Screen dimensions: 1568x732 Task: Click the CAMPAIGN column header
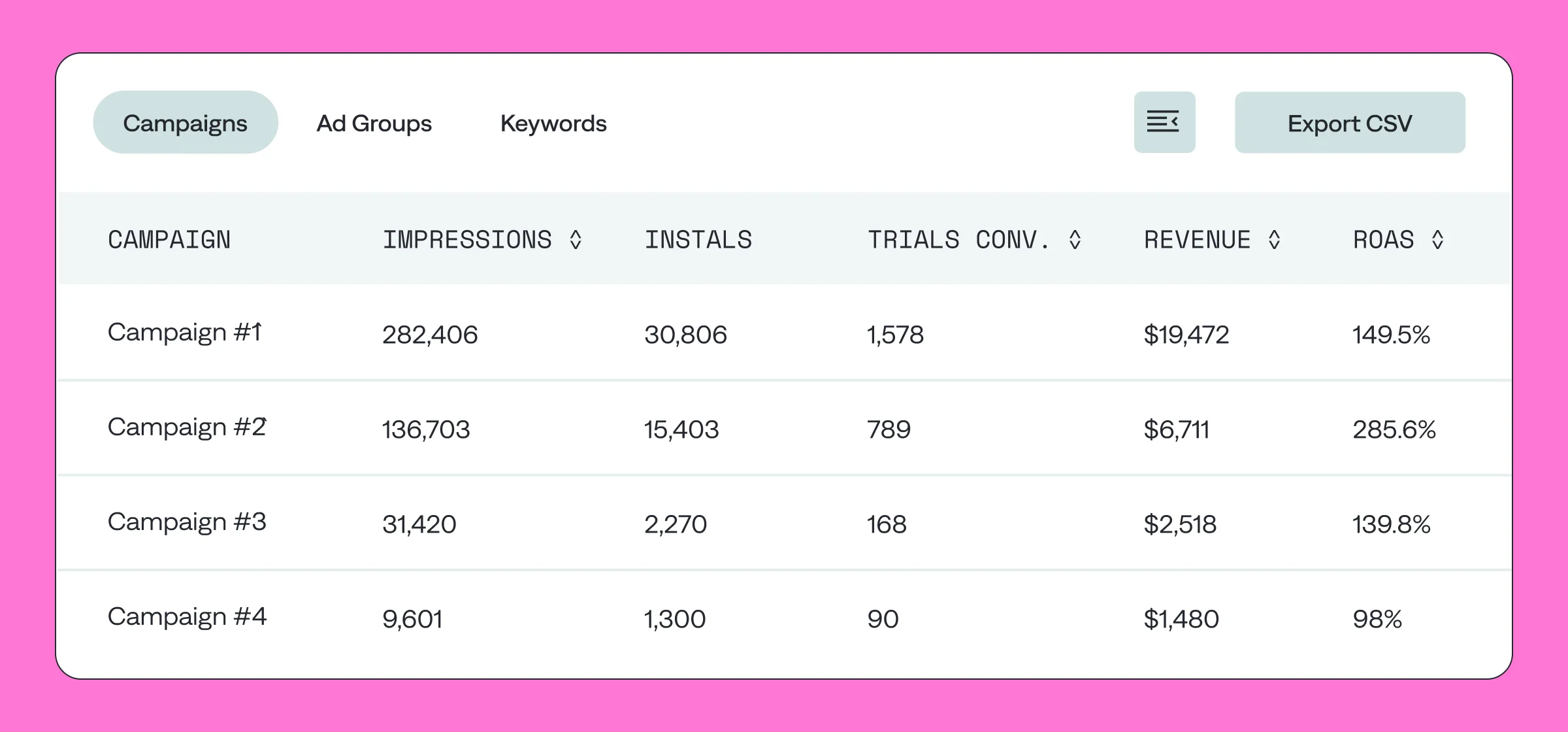[x=169, y=240]
